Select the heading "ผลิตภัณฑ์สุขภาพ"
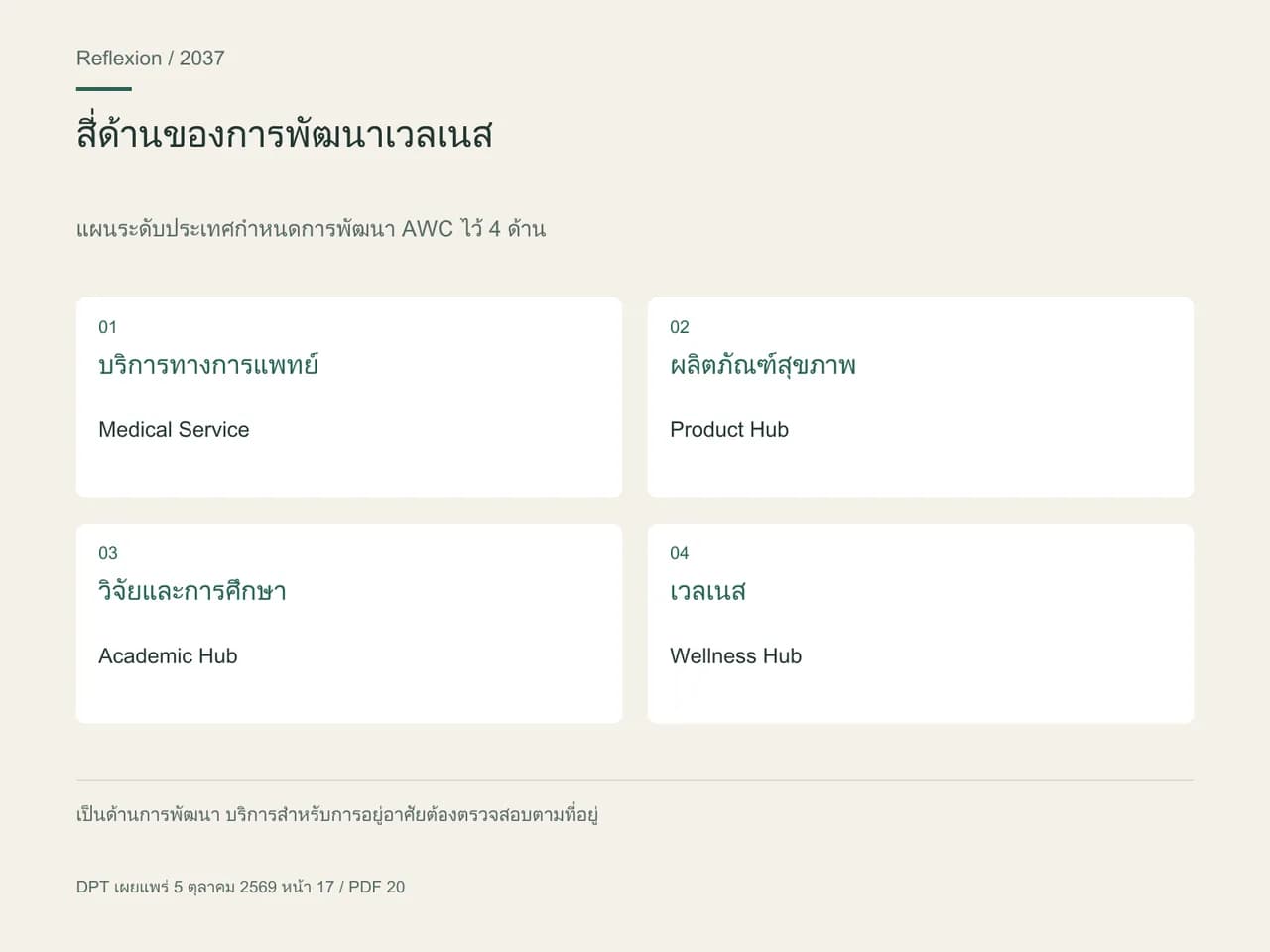 [x=763, y=365]
